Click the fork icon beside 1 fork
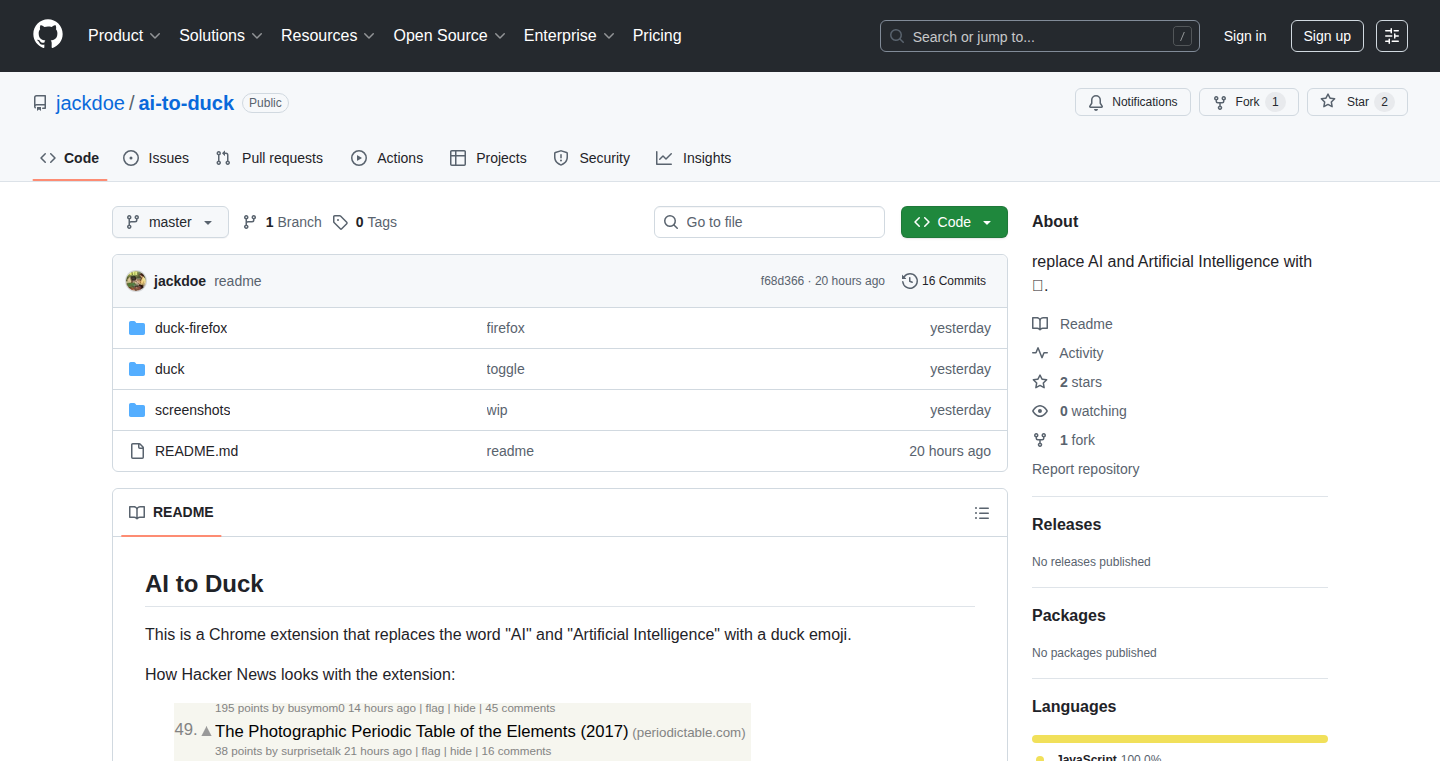This screenshot has height=761, width=1440. 1040,440
